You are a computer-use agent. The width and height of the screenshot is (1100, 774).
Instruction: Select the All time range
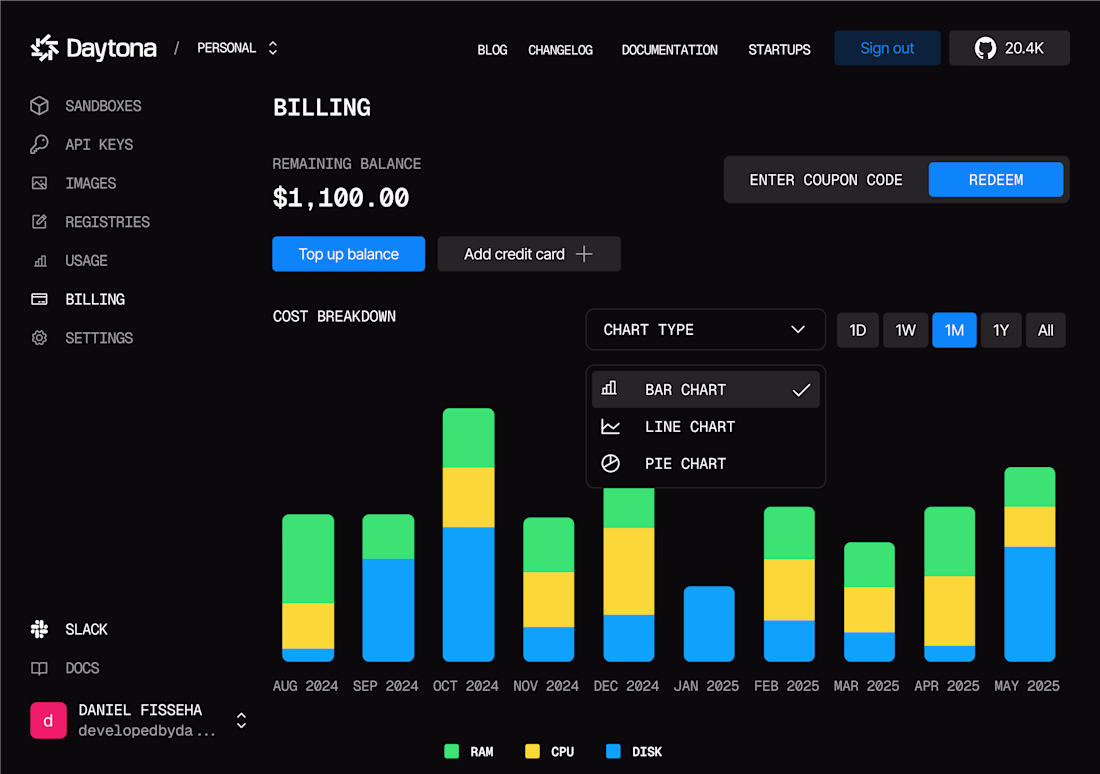(1045, 330)
